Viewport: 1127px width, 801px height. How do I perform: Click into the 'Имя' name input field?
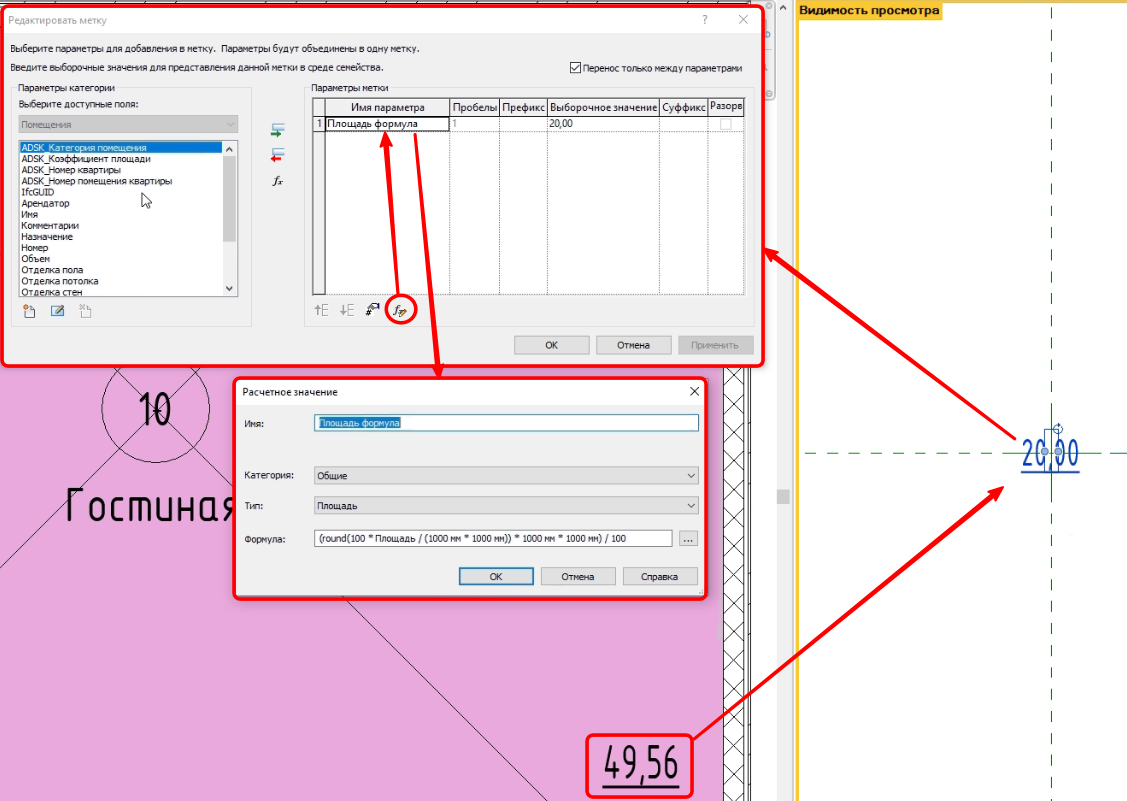tap(506, 423)
